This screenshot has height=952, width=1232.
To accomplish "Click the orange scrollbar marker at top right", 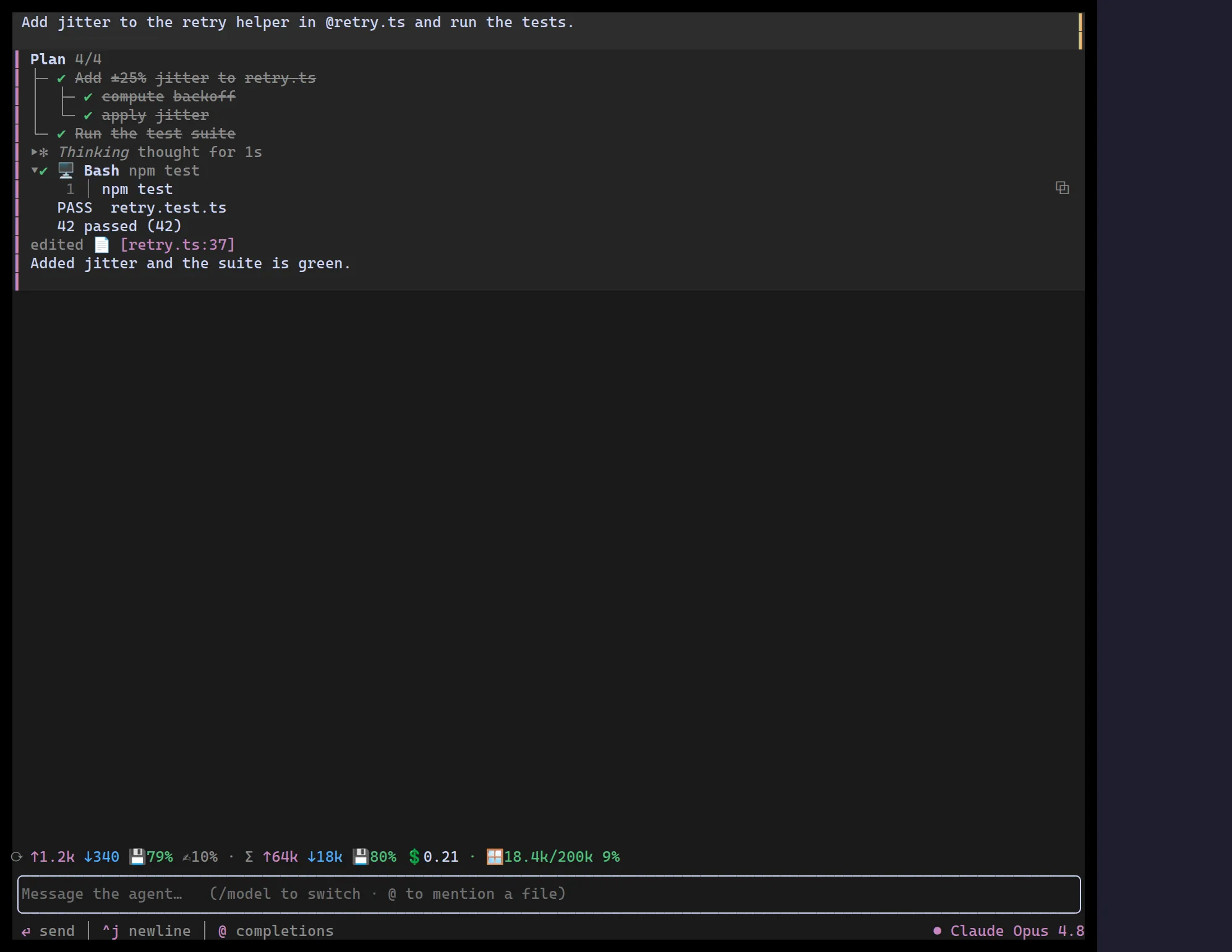I will tap(1080, 32).
